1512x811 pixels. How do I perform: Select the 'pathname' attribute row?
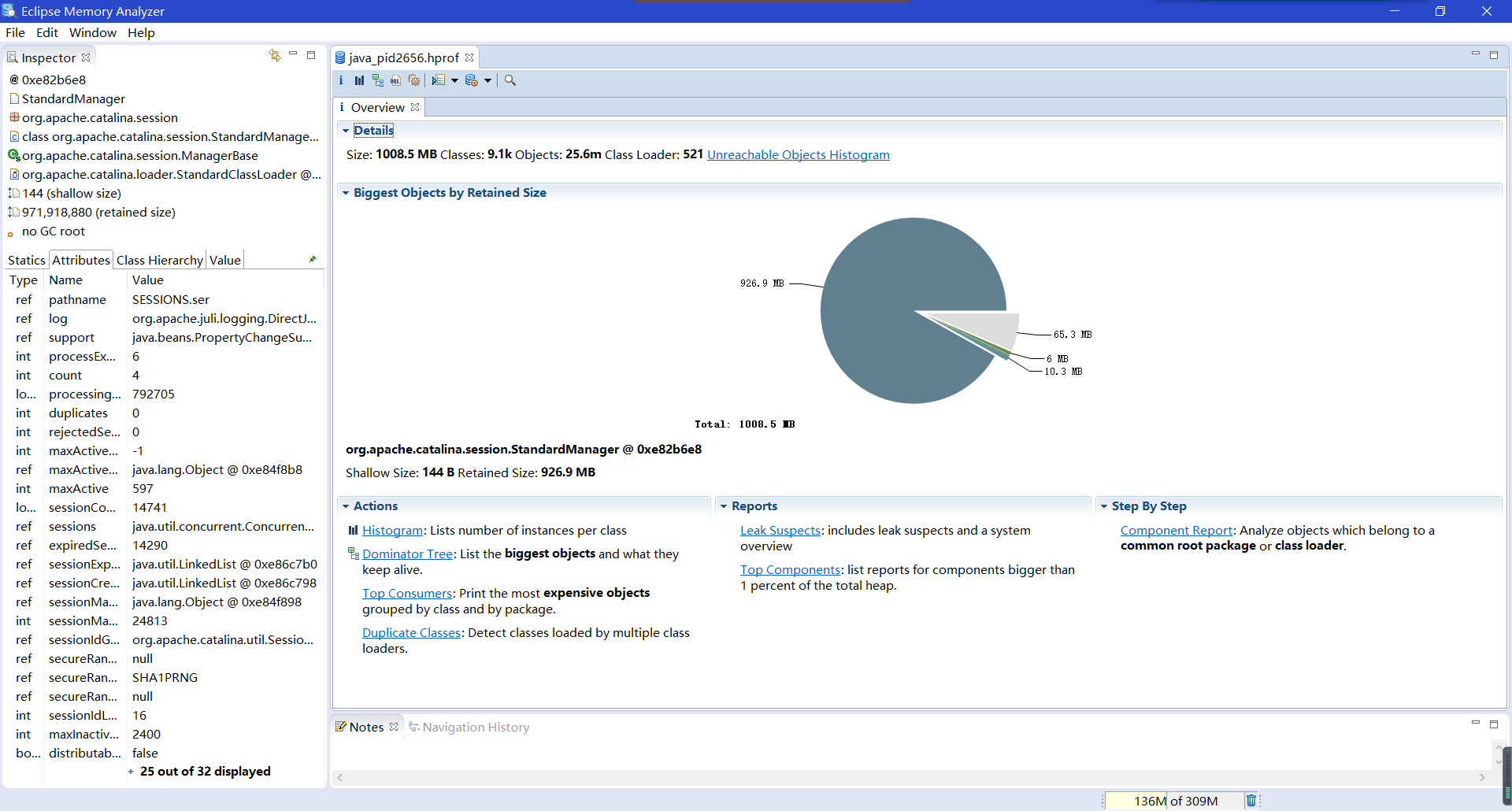coord(164,300)
